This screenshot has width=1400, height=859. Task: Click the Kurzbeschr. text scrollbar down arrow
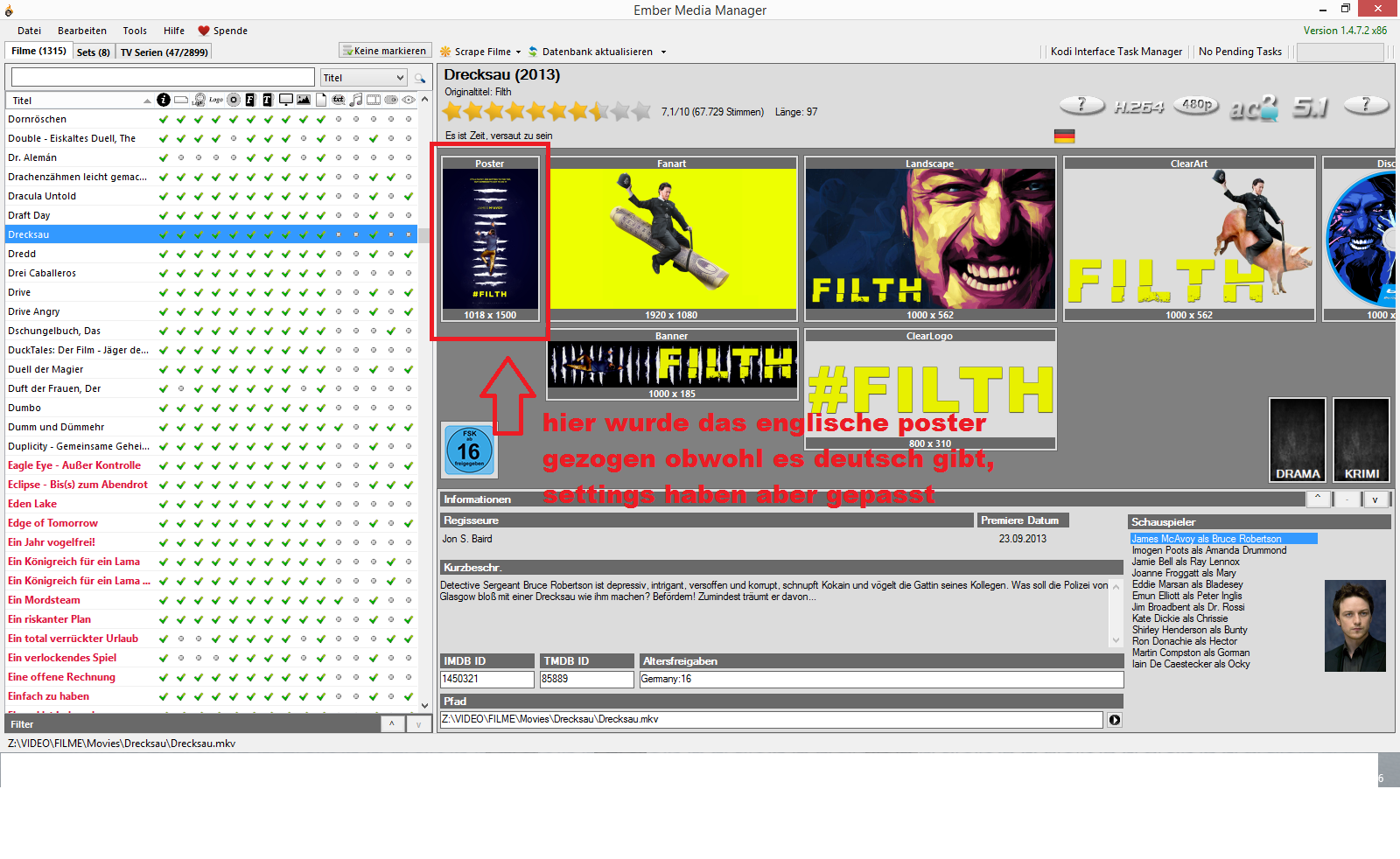pos(1116,641)
